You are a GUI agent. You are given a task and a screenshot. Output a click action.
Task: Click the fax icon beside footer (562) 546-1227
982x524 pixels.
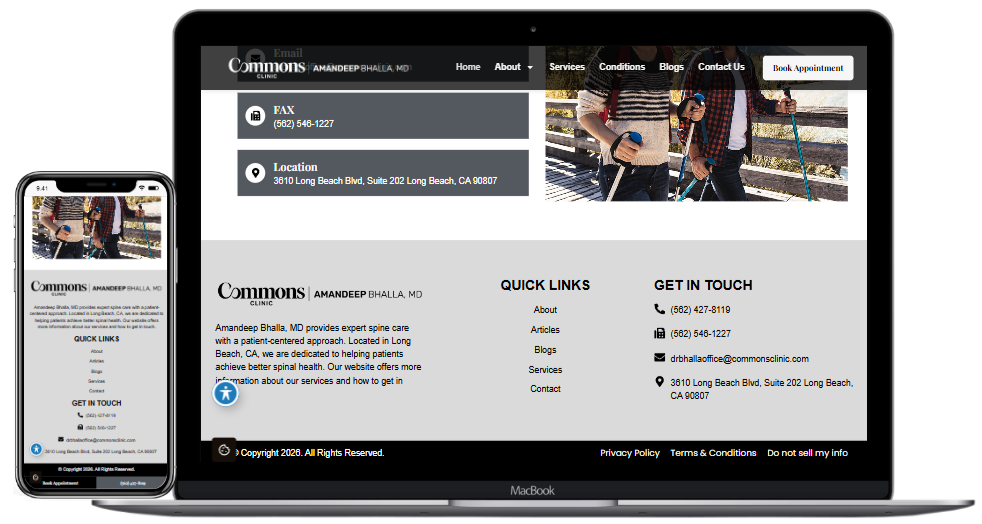tap(659, 333)
